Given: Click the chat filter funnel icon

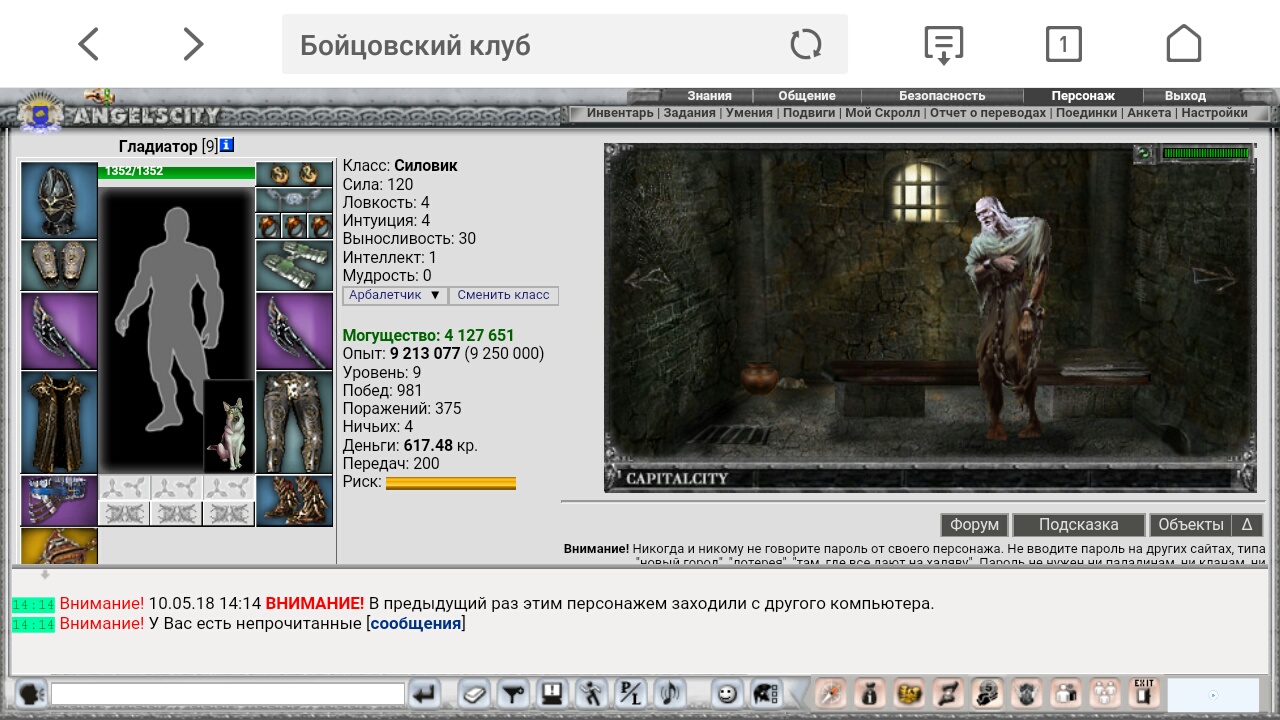Looking at the screenshot, I should (x=513, y=693).
